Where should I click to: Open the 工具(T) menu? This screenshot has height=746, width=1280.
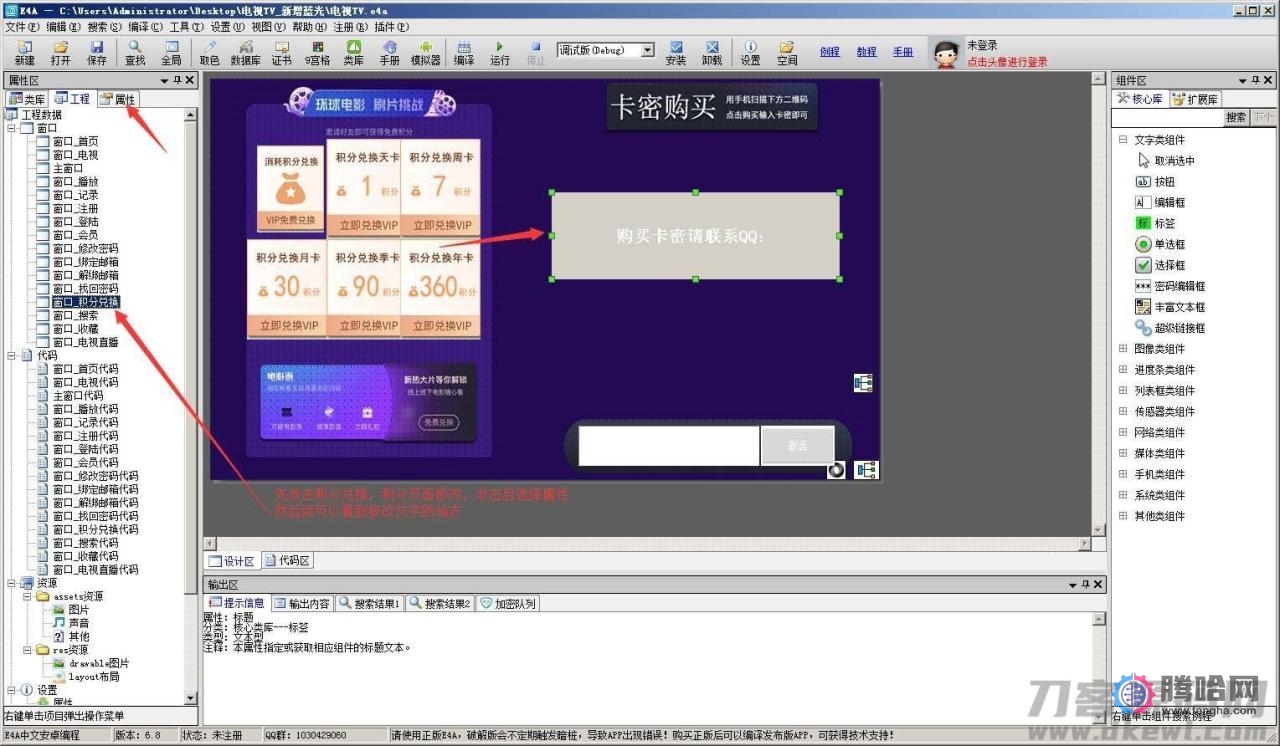pyautogui.click(x=186, y=27)
